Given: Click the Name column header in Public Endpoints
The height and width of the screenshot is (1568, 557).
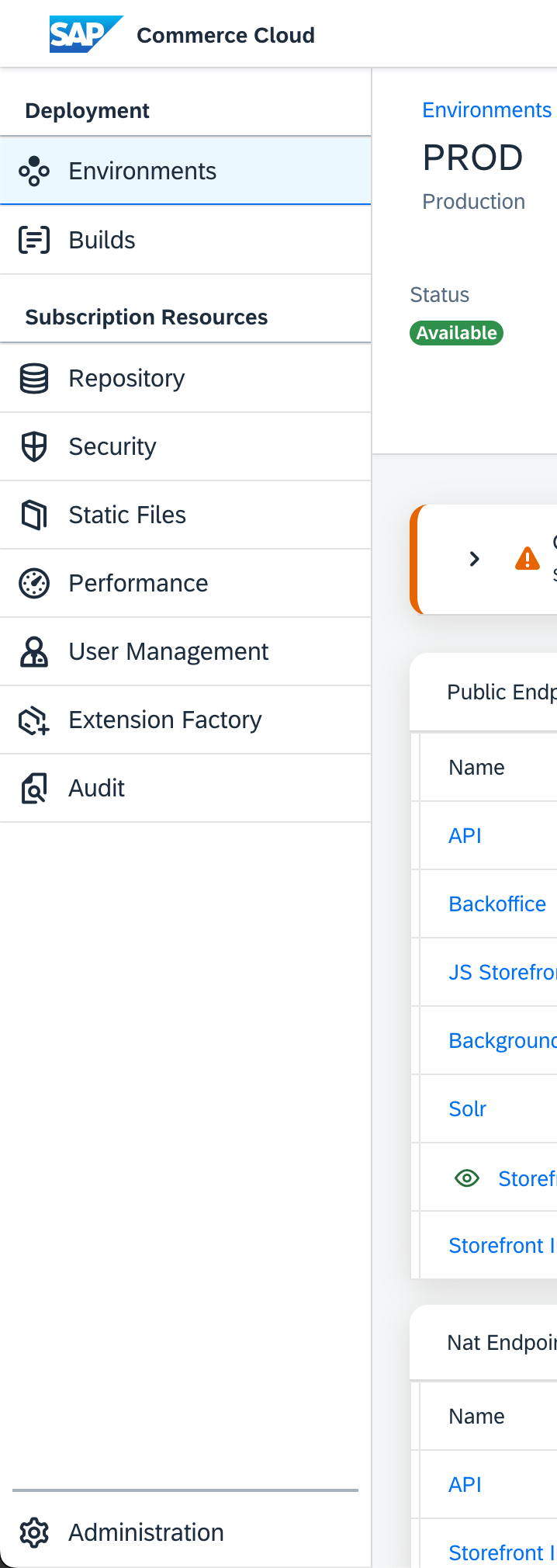Looking at the screenshot, I should click(x=477, y=767).
